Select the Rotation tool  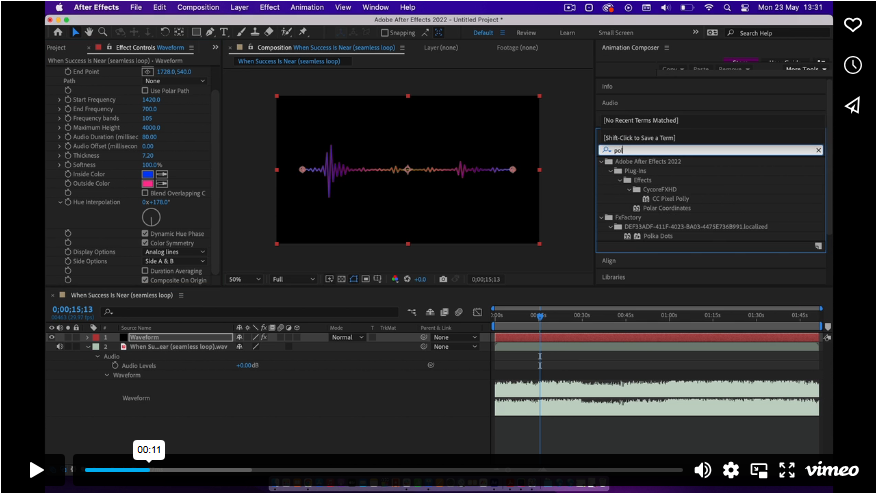[165, 32]
